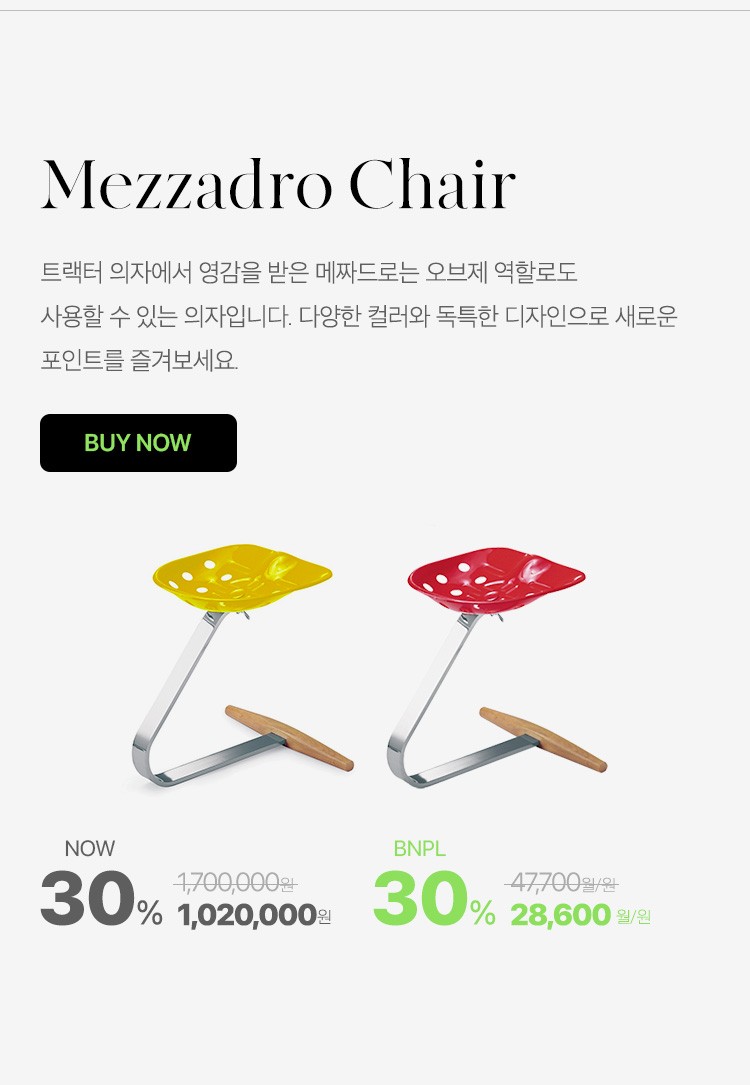Viewport: 750px width, 1085px height.
Task: Click the green BNPL label
Action: pyautogui.click(x=419, y=848)
